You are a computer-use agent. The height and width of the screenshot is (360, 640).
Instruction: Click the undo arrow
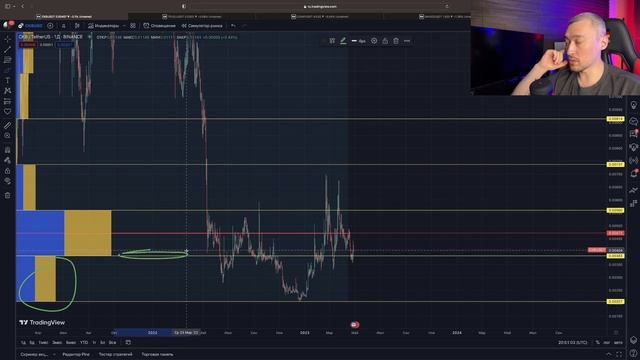[x=233, y=26]
